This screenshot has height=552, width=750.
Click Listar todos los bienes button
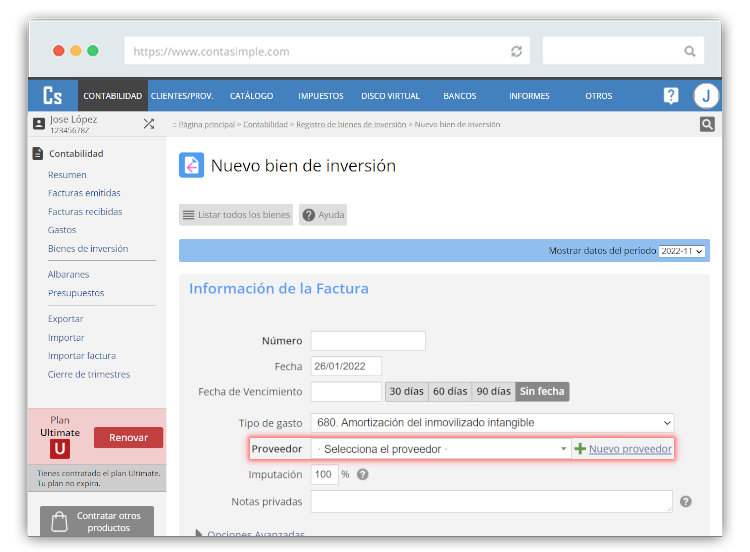236,215
